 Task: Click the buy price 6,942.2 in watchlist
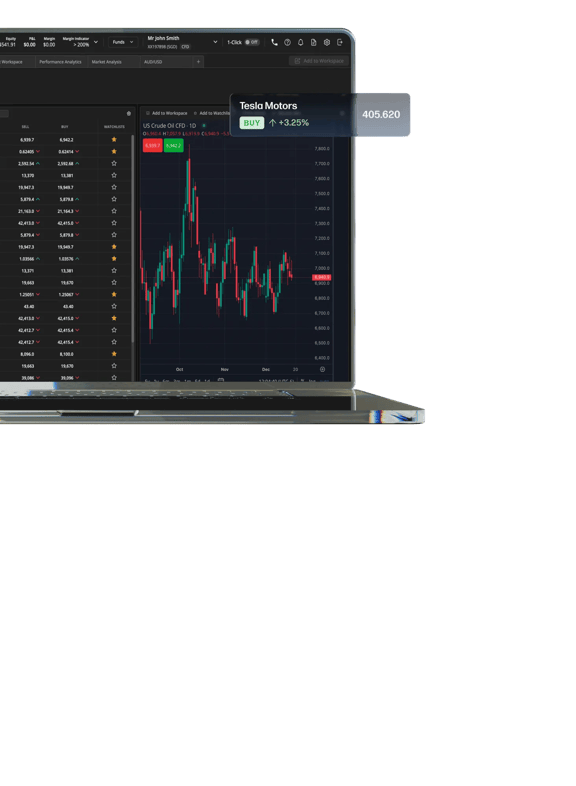66,140
